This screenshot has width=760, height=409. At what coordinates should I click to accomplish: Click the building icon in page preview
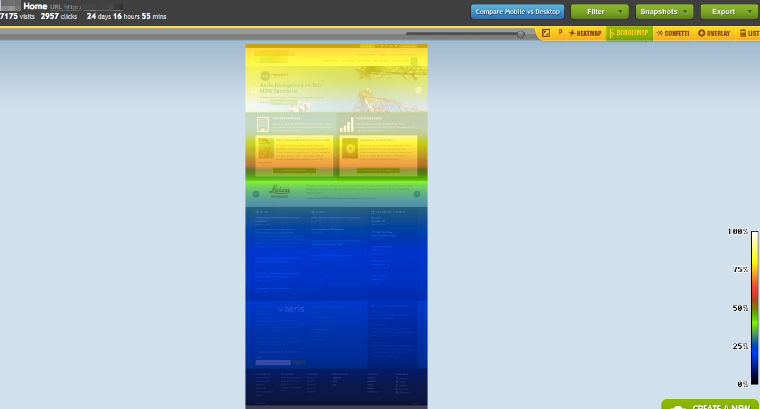pos(263,125)
